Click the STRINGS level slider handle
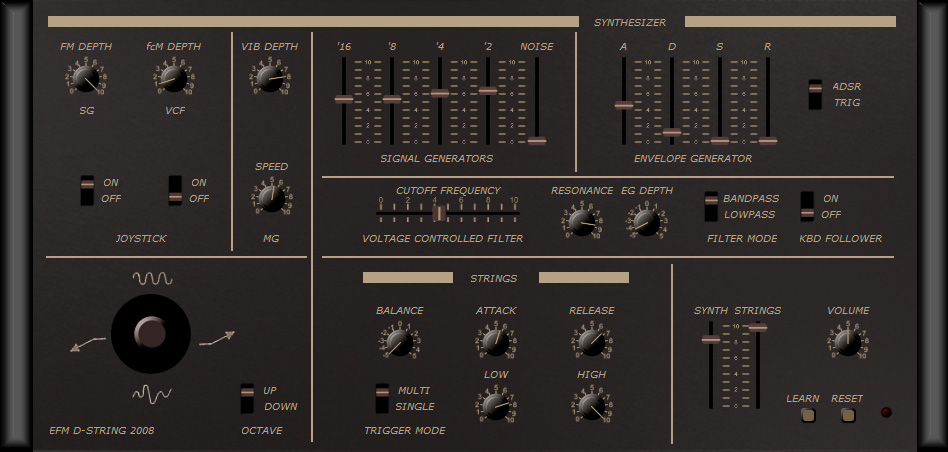 point(758,328)
